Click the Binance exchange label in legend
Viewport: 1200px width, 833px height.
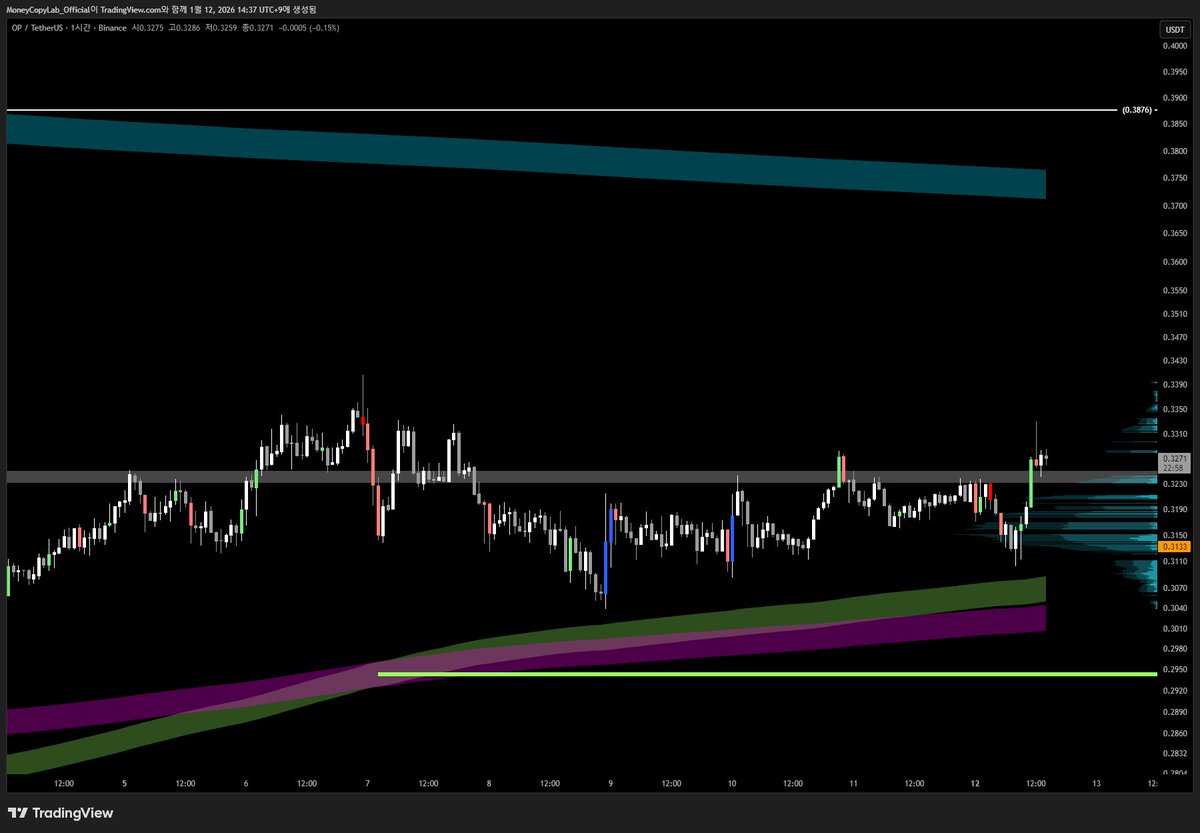[113, 27]
